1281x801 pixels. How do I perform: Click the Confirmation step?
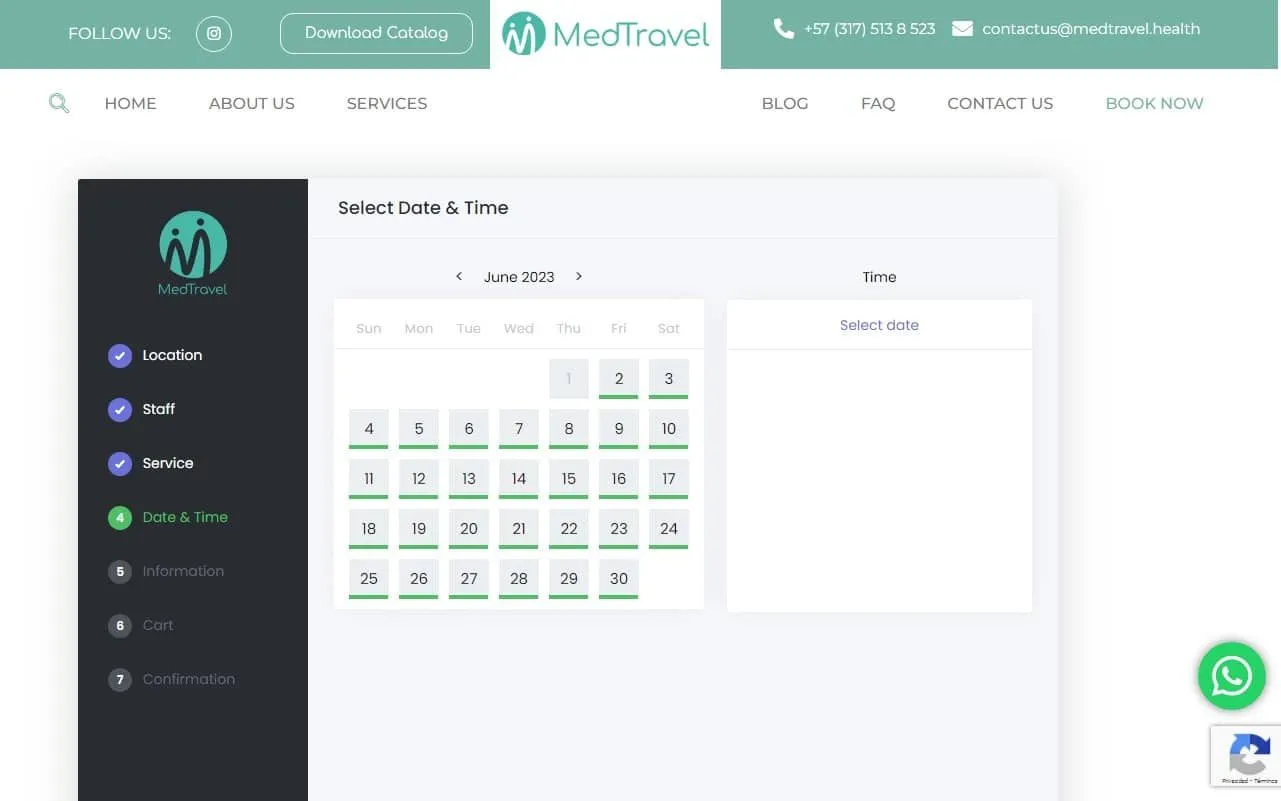[x=172, y=679]
